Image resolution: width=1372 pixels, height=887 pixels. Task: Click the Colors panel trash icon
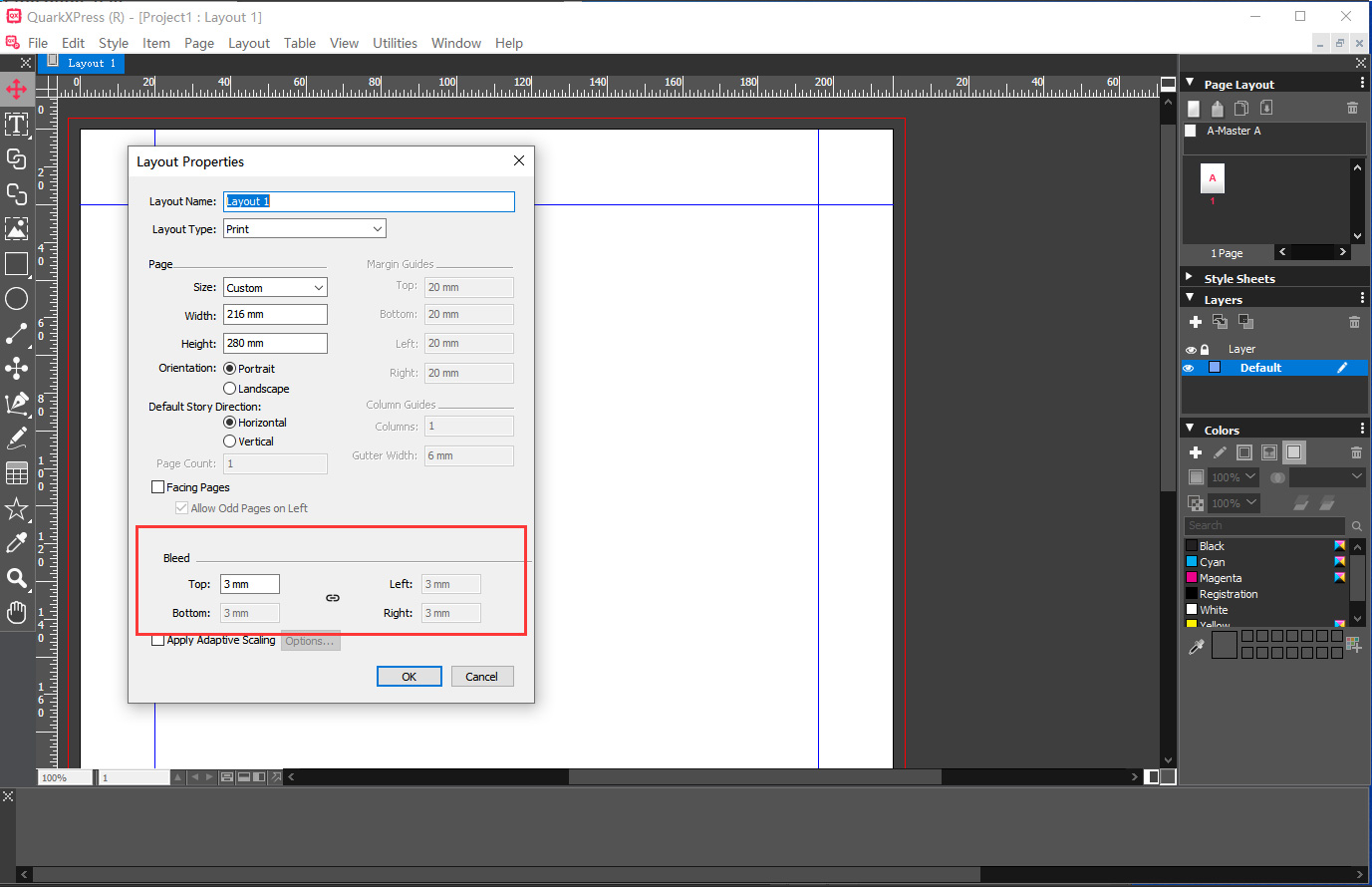point(1356,452)
